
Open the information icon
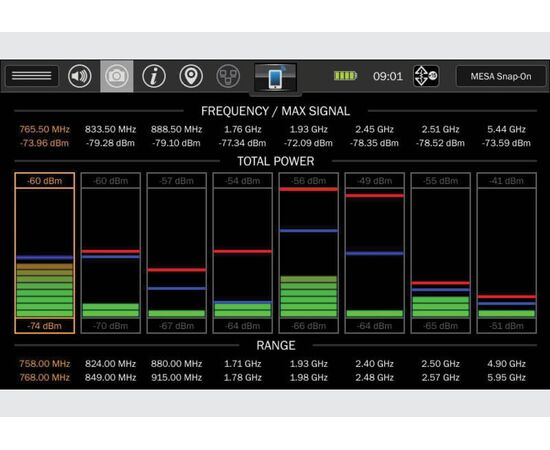[154, 76]
